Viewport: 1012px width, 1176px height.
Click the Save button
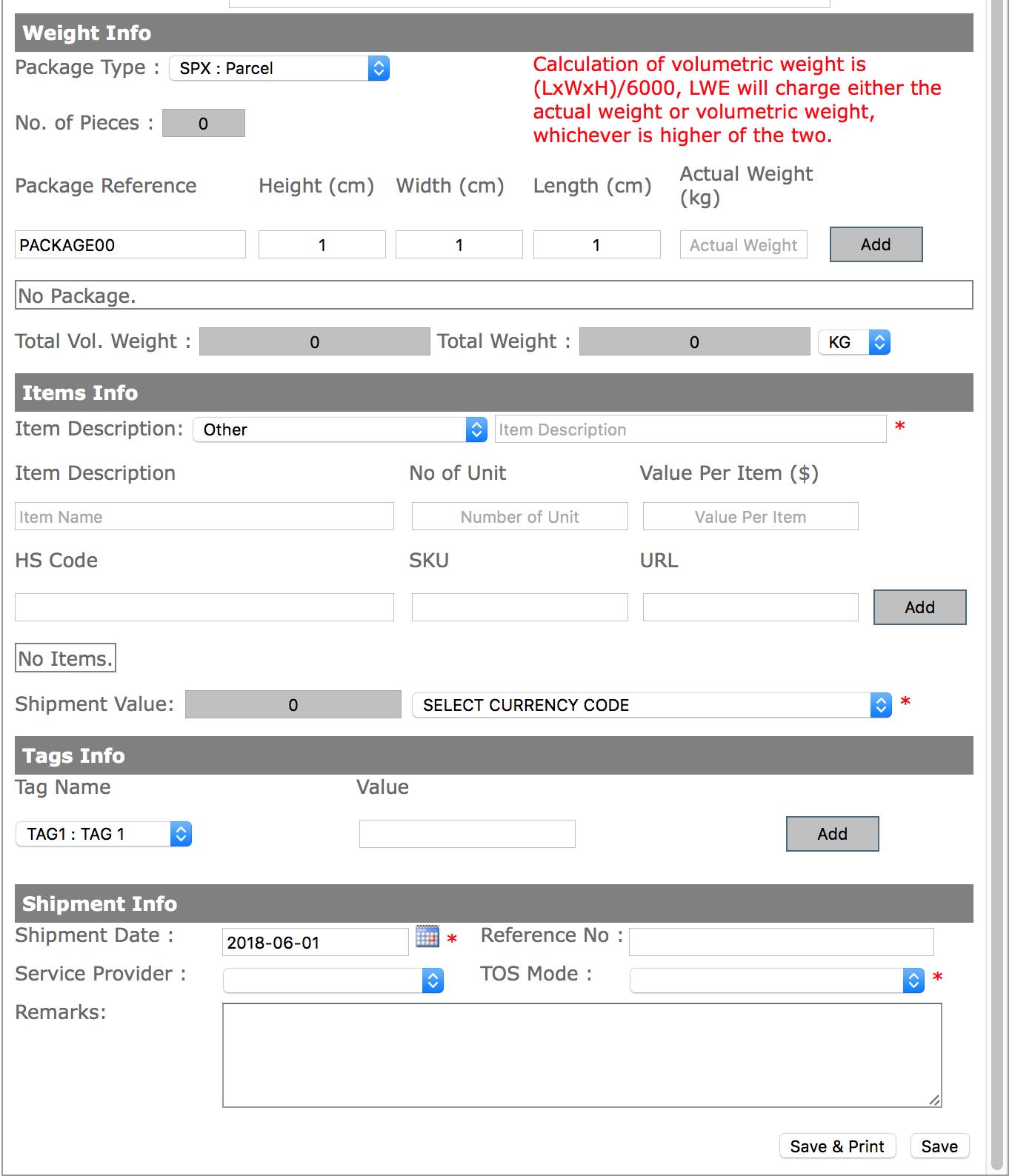[939, 1146]
